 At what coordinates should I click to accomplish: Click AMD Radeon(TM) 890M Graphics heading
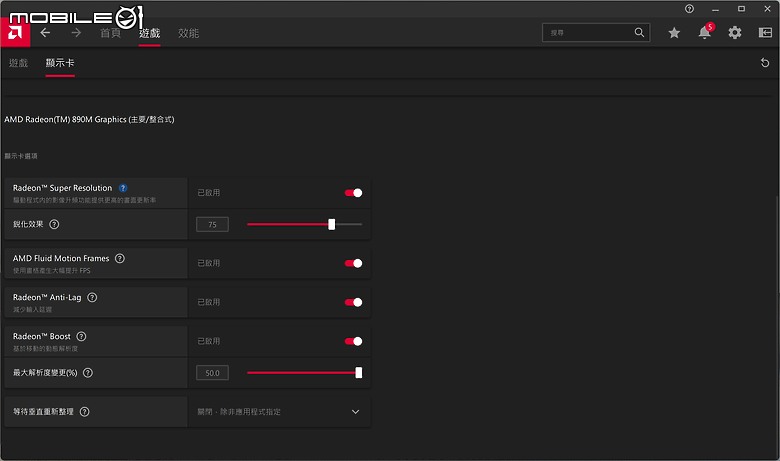(89, 119)
